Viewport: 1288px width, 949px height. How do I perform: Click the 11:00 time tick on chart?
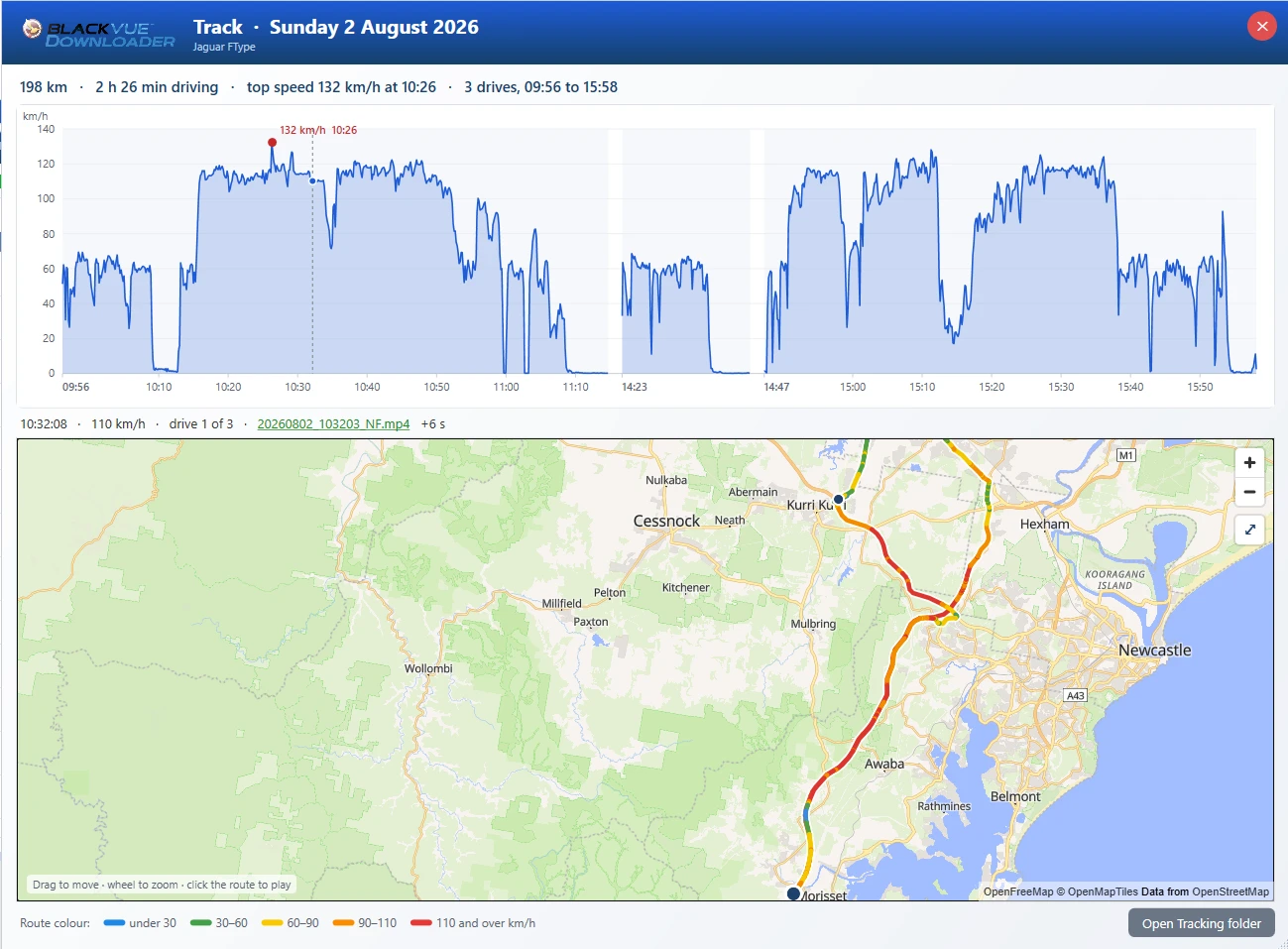pyautogui.click(x=506, y=387)
